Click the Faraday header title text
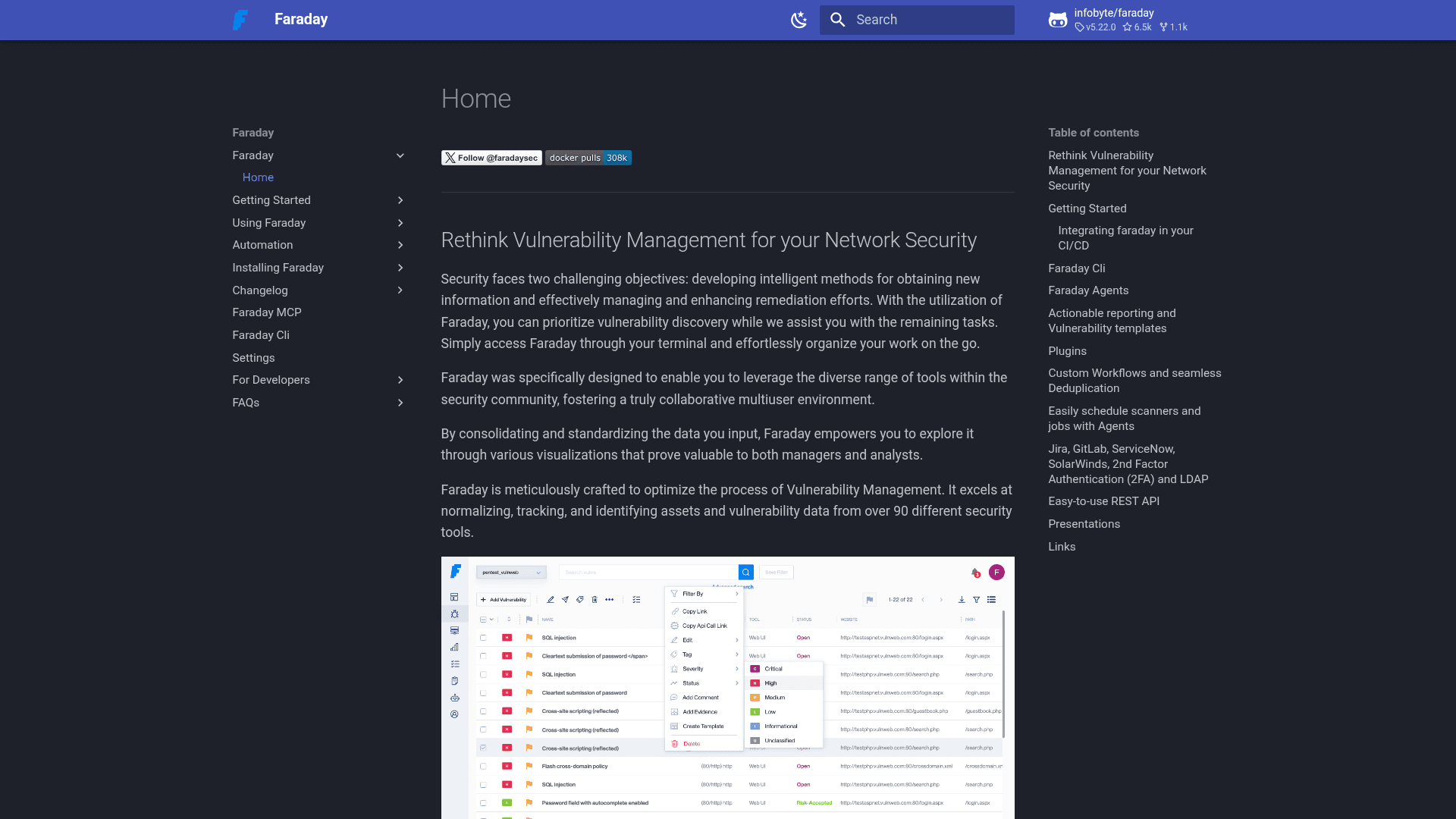Image resolution: width=1456 pixels, height=819 pixels. (x=301, y=20)
